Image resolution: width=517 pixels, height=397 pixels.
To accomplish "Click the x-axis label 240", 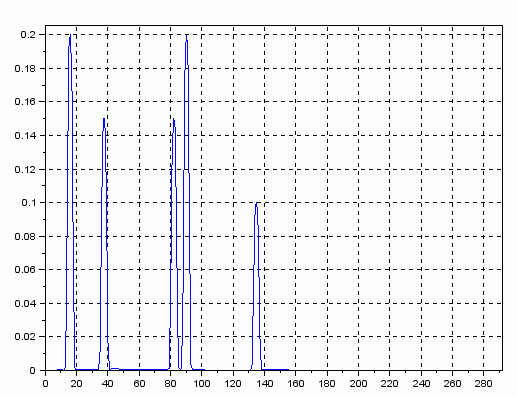I will pos(421,384).
